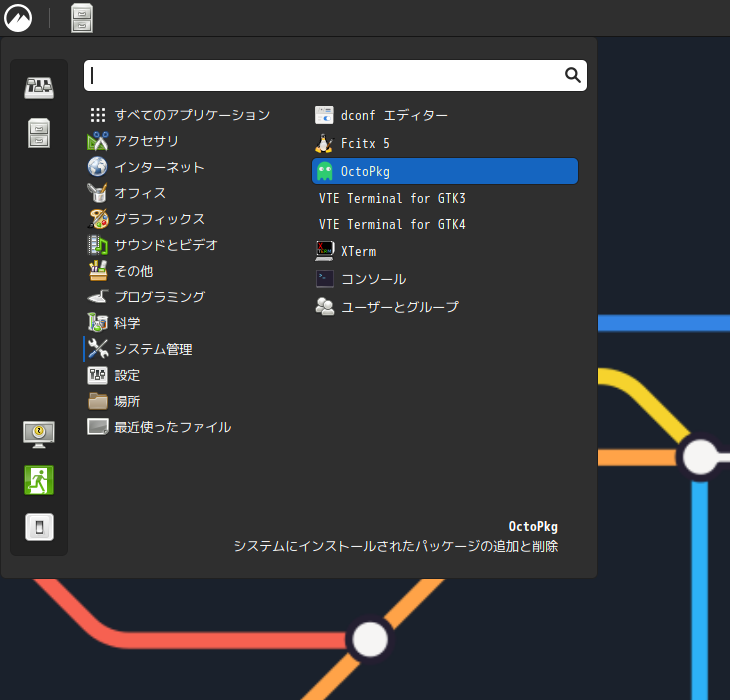Click the オフィス category icon

coord(98,193)
